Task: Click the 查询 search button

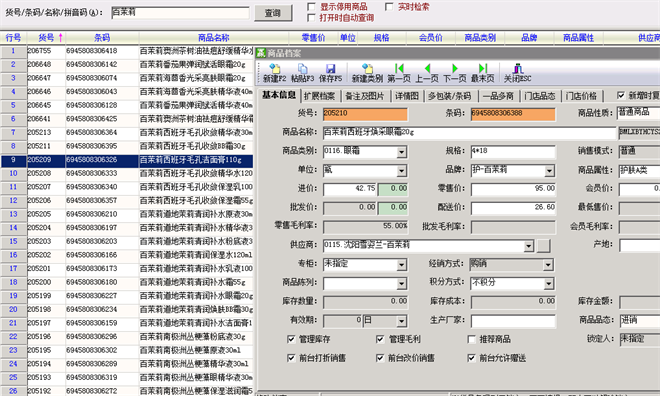Action: pos(273,13)
